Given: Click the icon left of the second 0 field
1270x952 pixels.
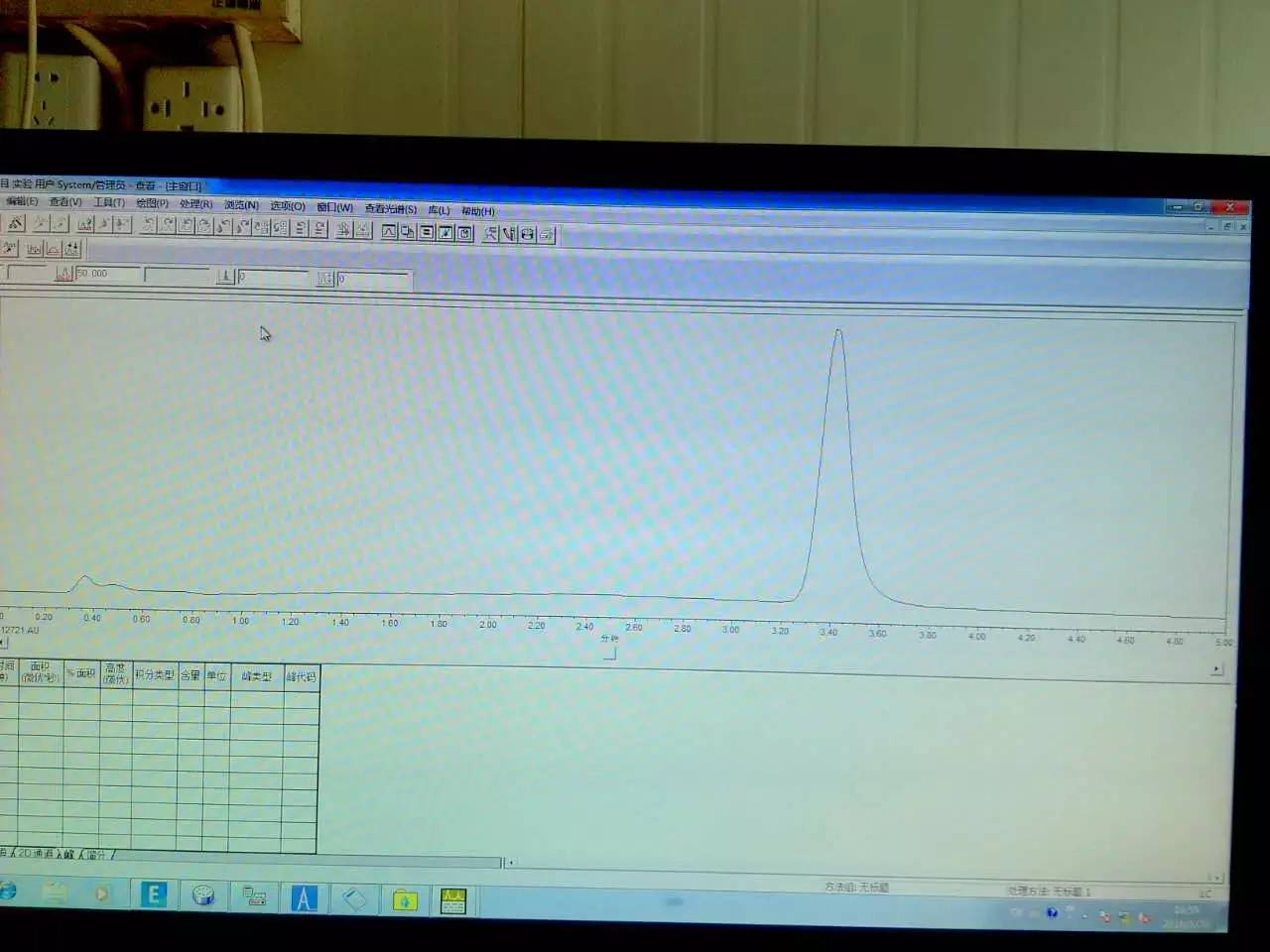Looking at the screenshot, I should (x=324, y=279).
